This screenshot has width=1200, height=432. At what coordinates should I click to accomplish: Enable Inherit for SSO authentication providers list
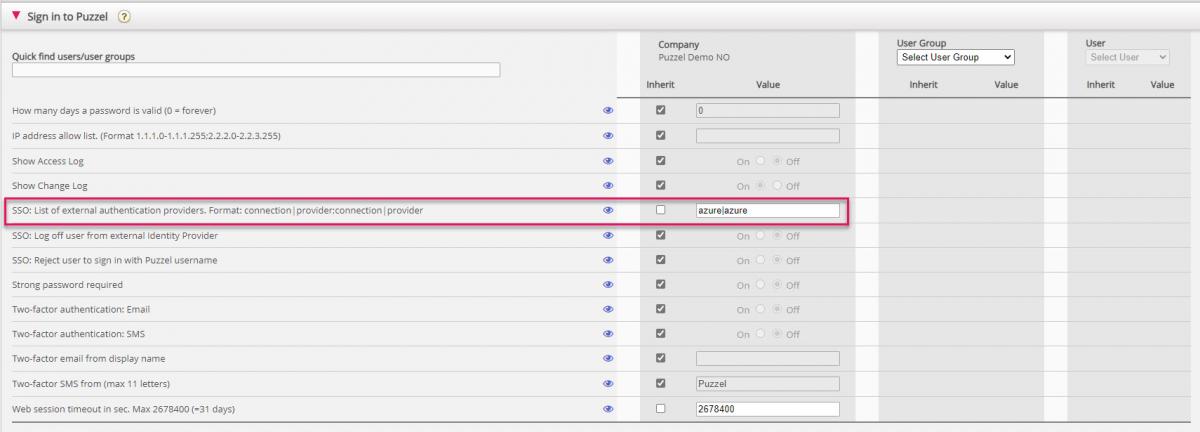coord(660,210)
